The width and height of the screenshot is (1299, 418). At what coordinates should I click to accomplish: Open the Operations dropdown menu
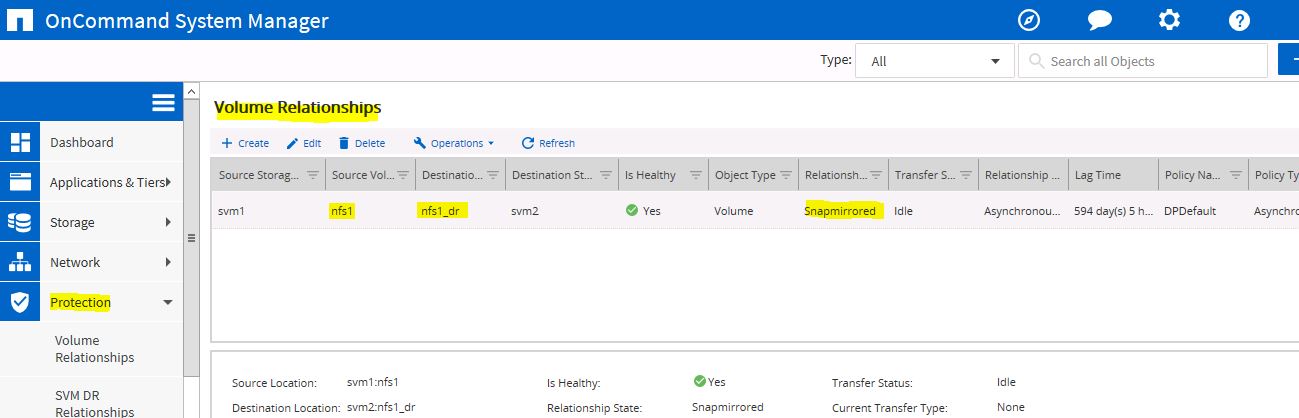454,143
